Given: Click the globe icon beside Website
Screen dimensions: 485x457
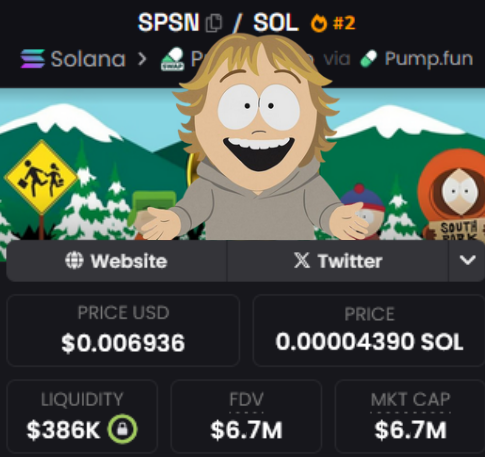Looking at the screenshot, I should click(x=74, y=260).
